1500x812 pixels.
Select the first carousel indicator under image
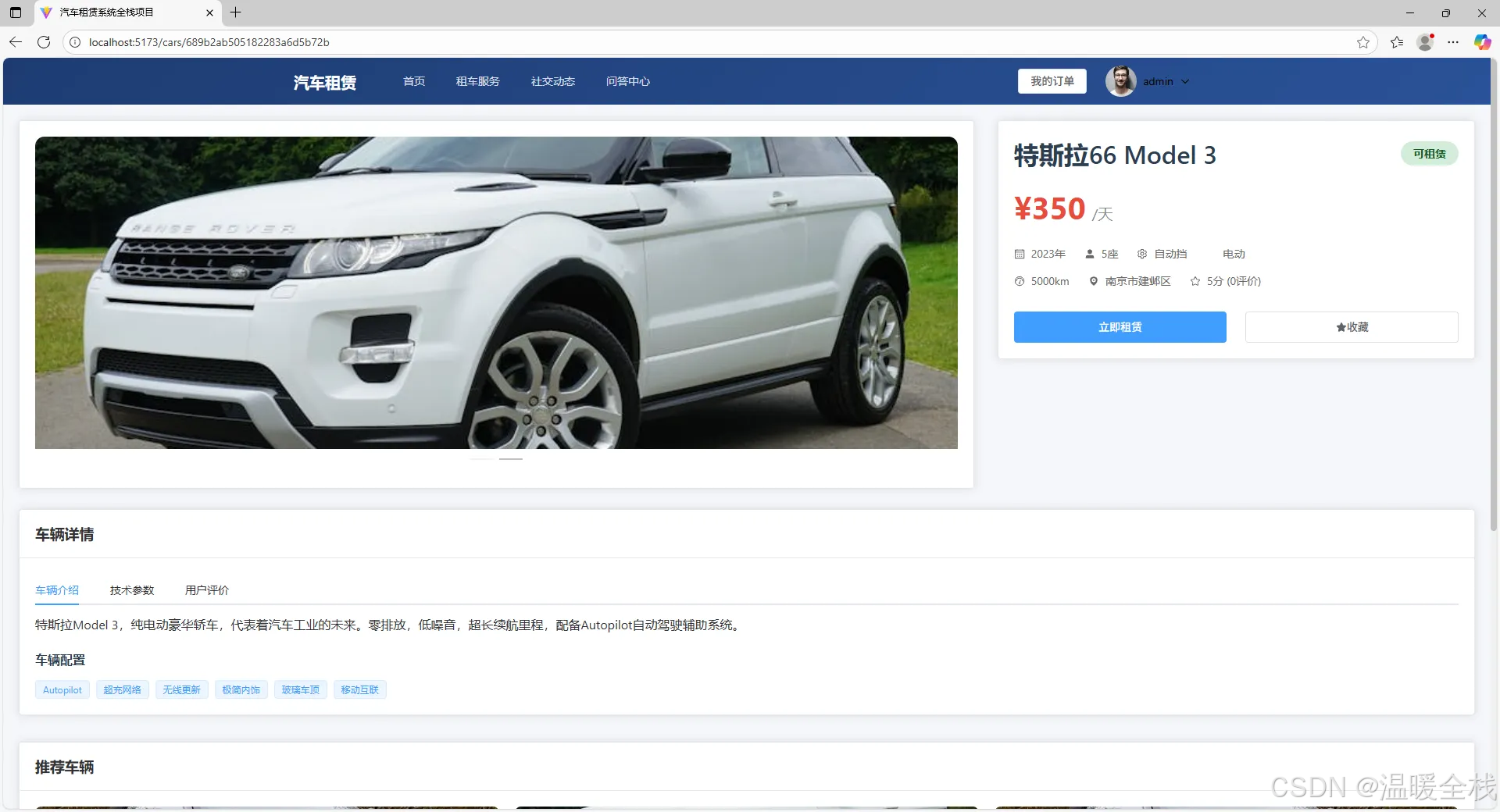[x=482, y=459]
